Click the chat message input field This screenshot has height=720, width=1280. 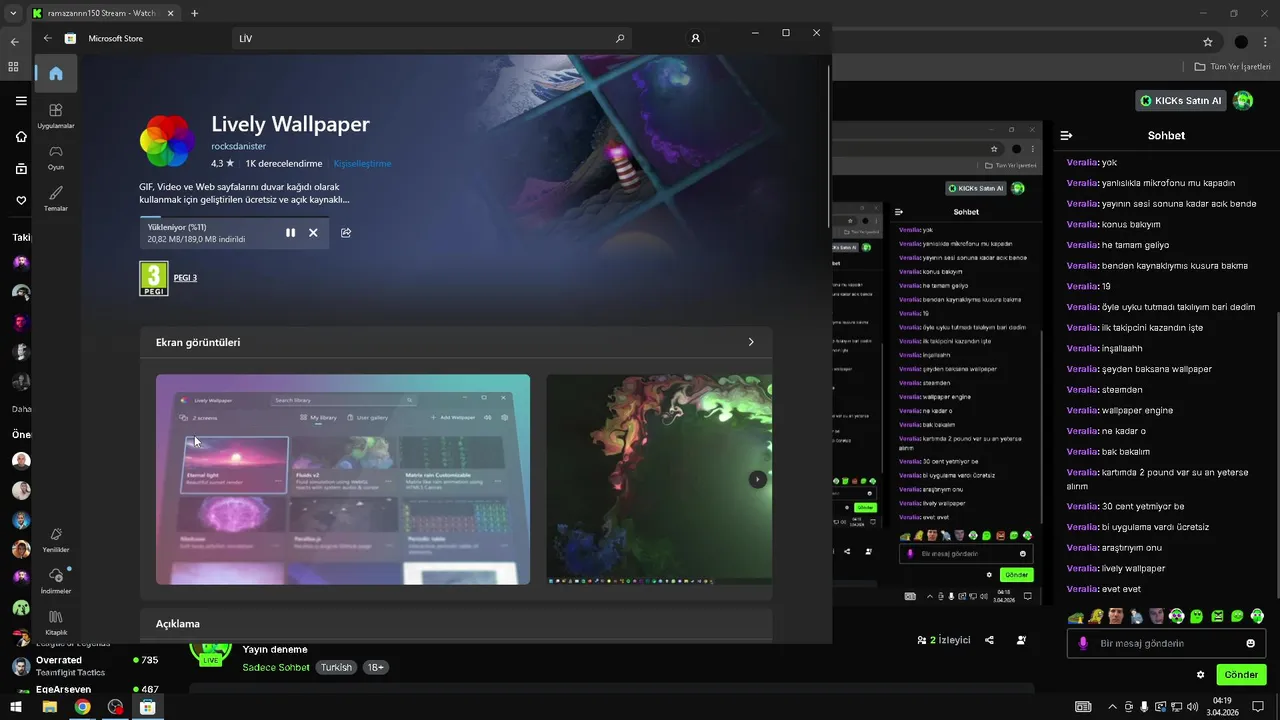coord(1166,643)
